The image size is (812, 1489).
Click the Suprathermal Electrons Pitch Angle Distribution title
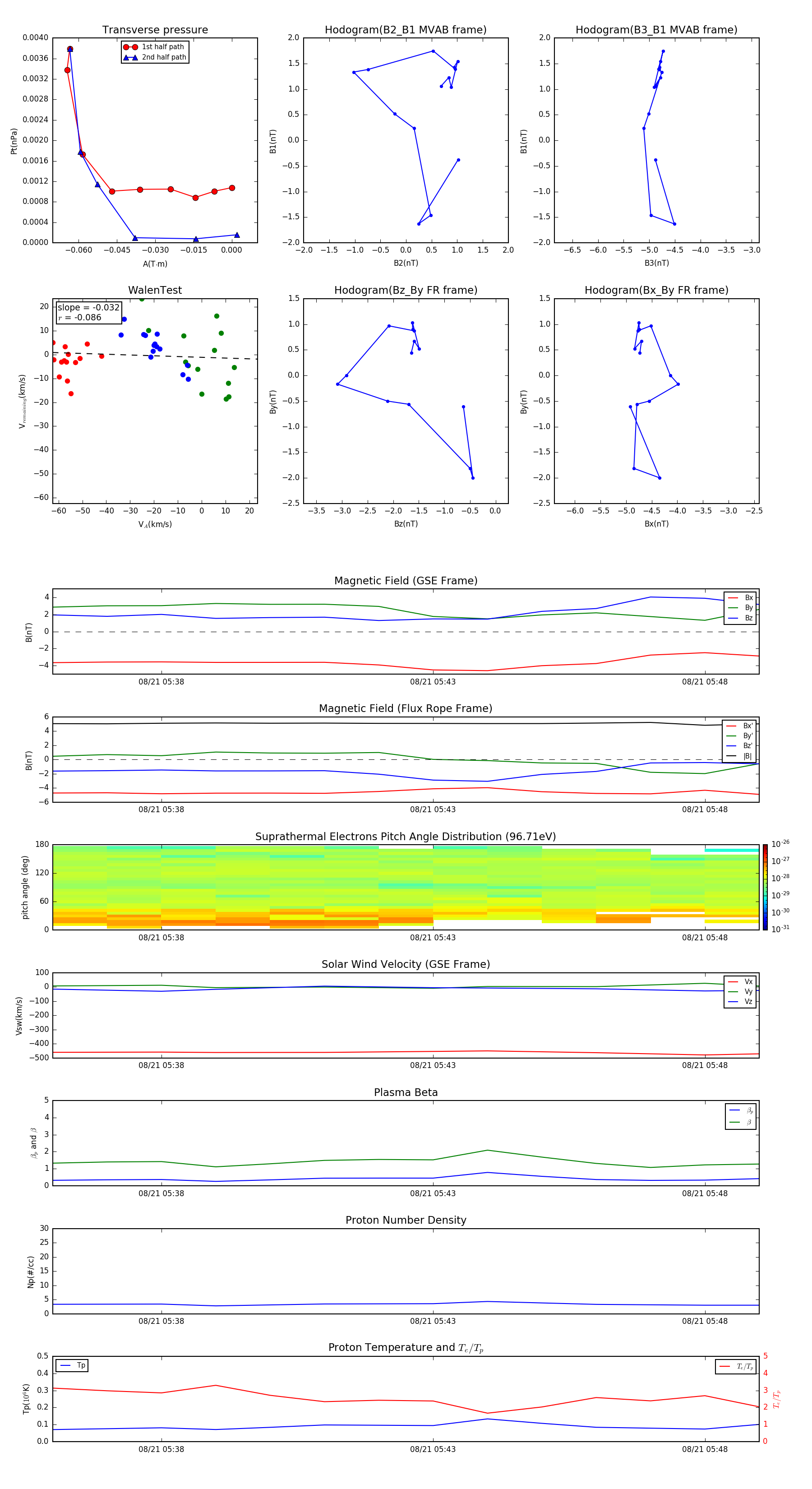pyautogui.click(x=406, y=837)
